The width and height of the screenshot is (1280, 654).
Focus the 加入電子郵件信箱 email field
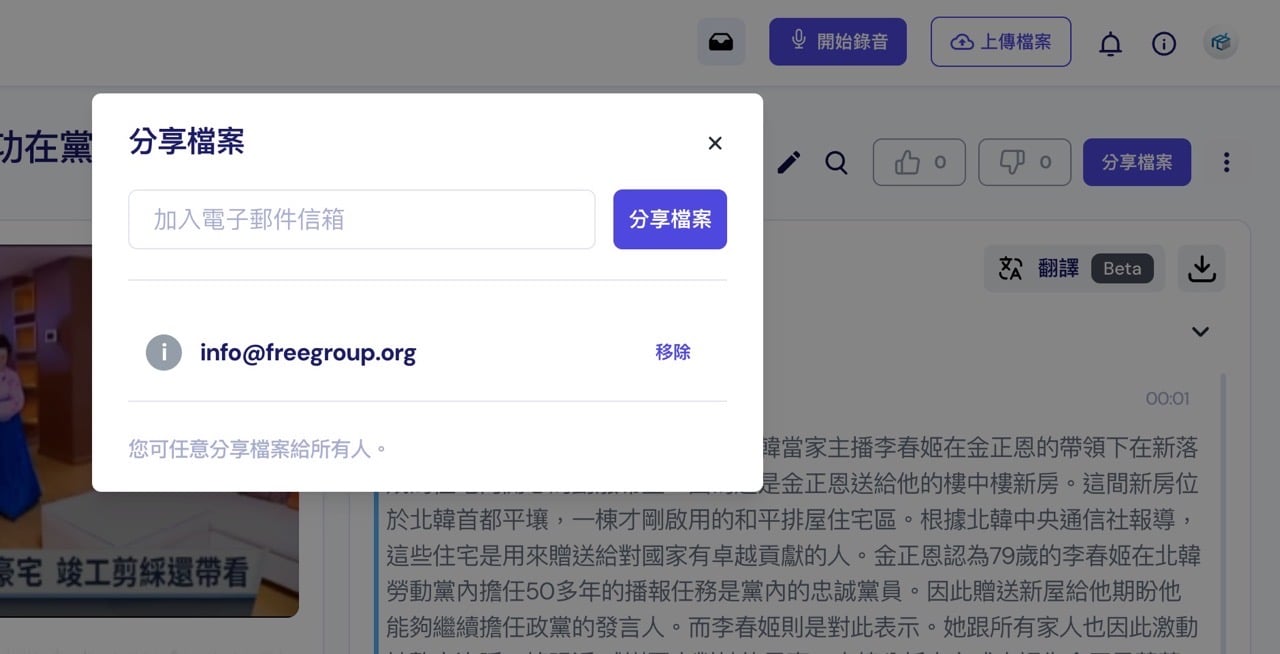(x=362, y=219)
